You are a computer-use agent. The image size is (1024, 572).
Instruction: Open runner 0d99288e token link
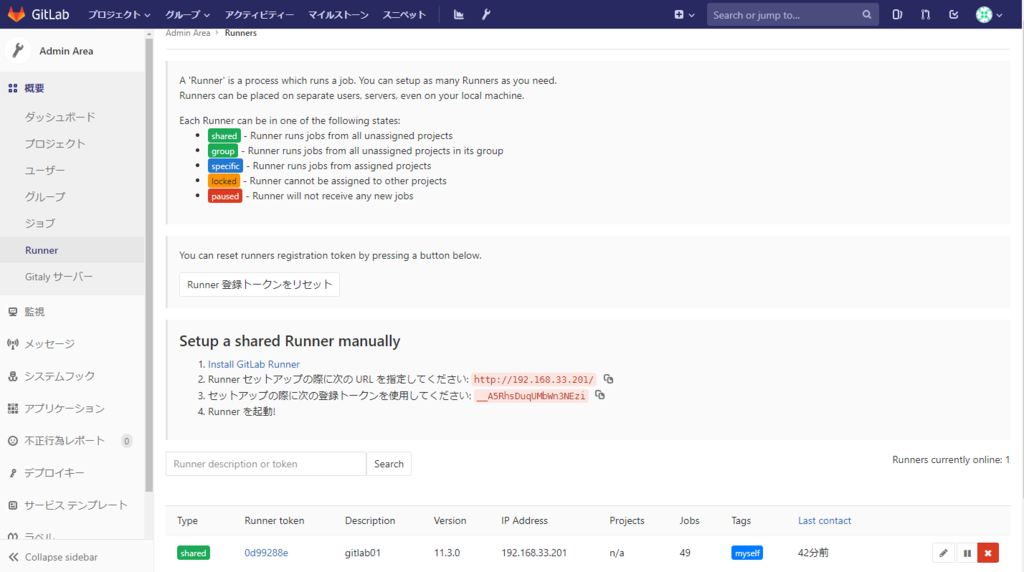tap(266, 552)
